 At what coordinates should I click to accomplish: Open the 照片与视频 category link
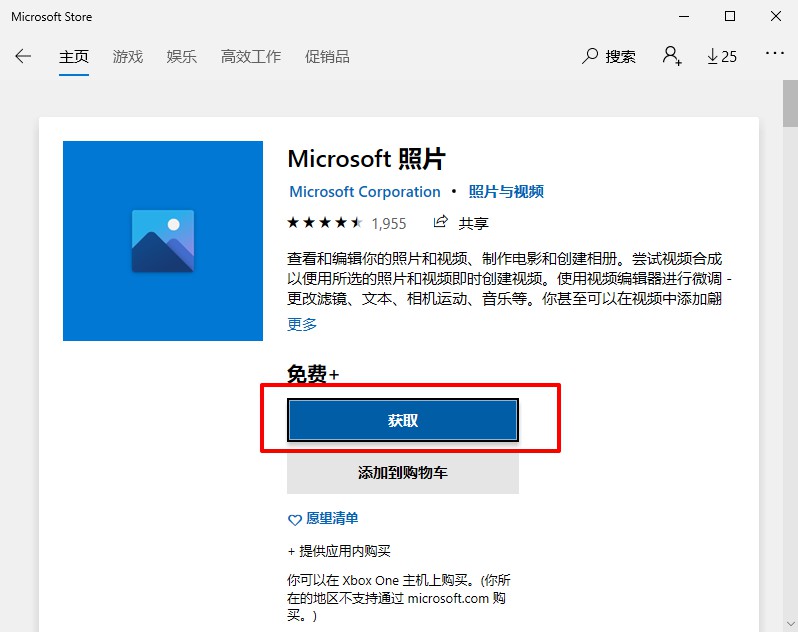(x=506, y=192)
